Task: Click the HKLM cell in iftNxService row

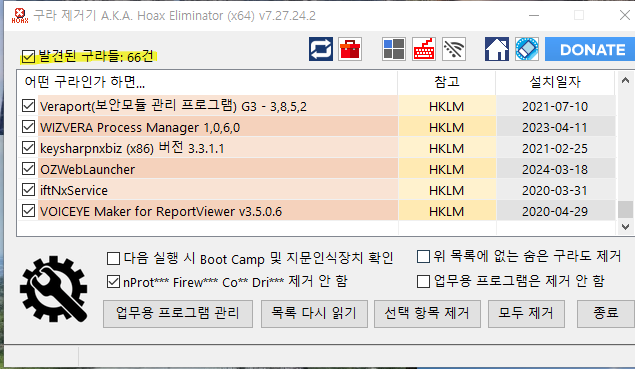Action: coord(447,190)
